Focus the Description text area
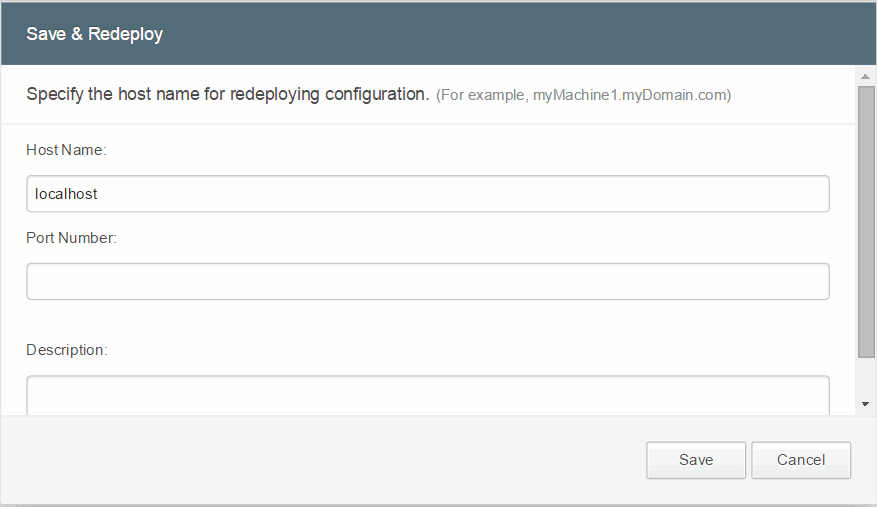 (x=428, y=395)
